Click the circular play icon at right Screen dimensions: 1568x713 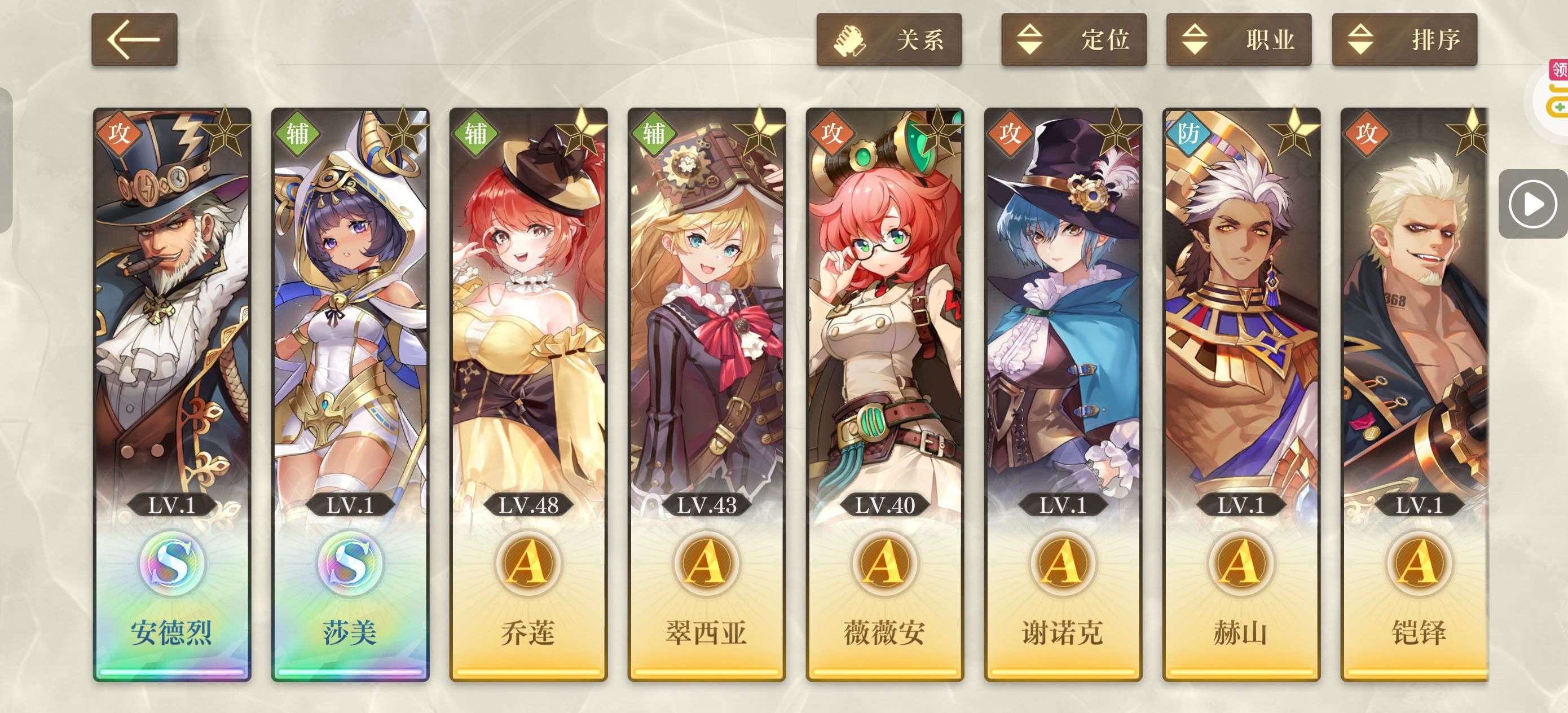pos(1532,204)
